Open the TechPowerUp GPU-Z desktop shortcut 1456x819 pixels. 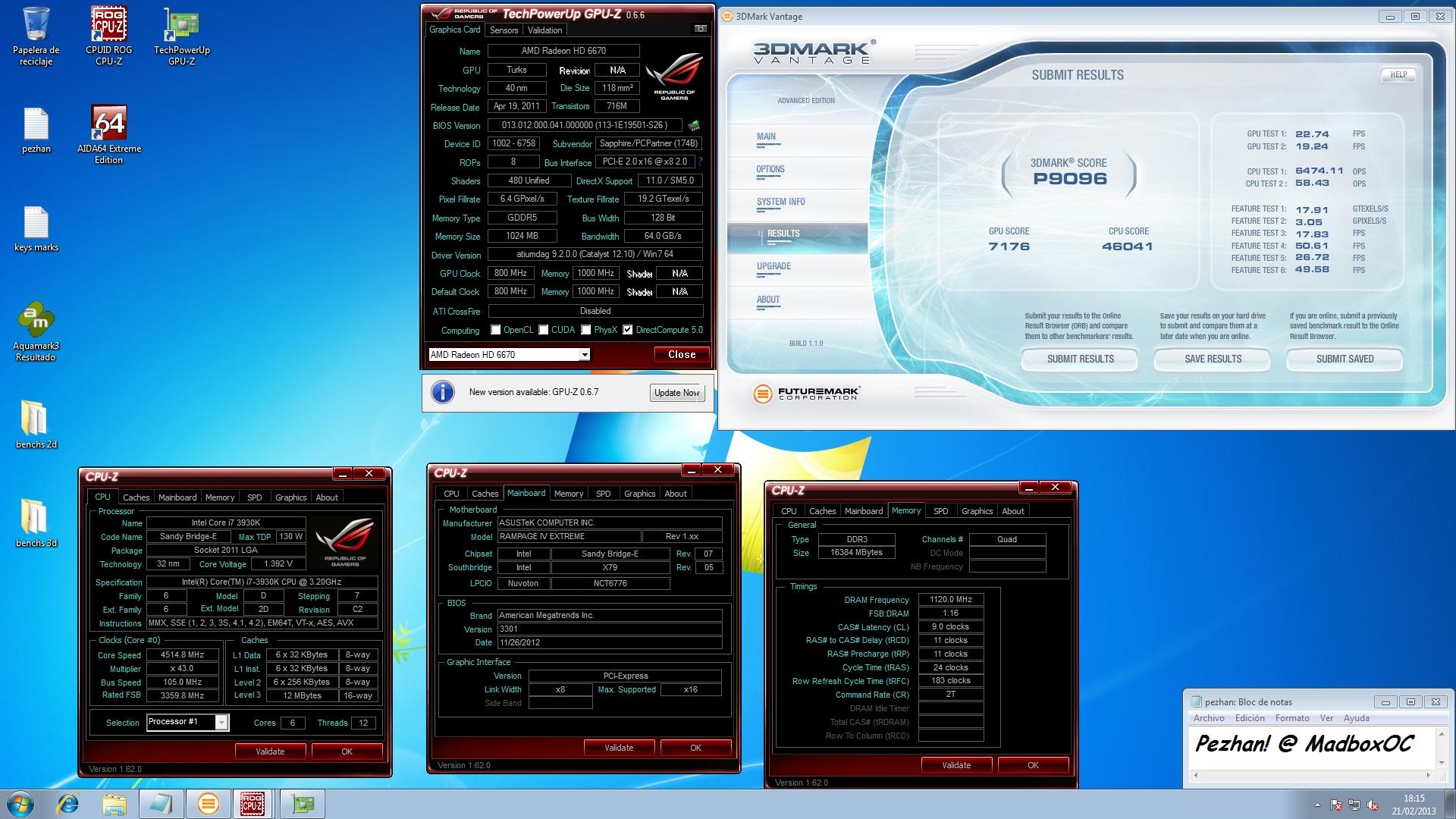[181, 36]
